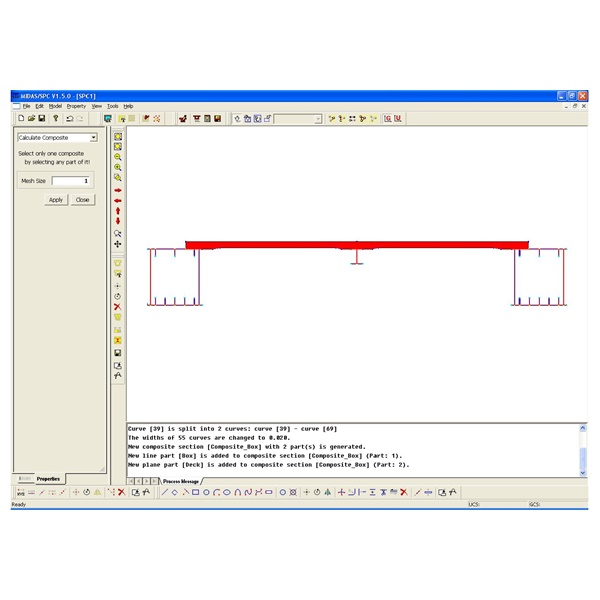Image resolution: width=600 pixels, height=600 pixels.
Task: Click the blue monitor display icon in top toolbar
Action: [x=108, y=119]
